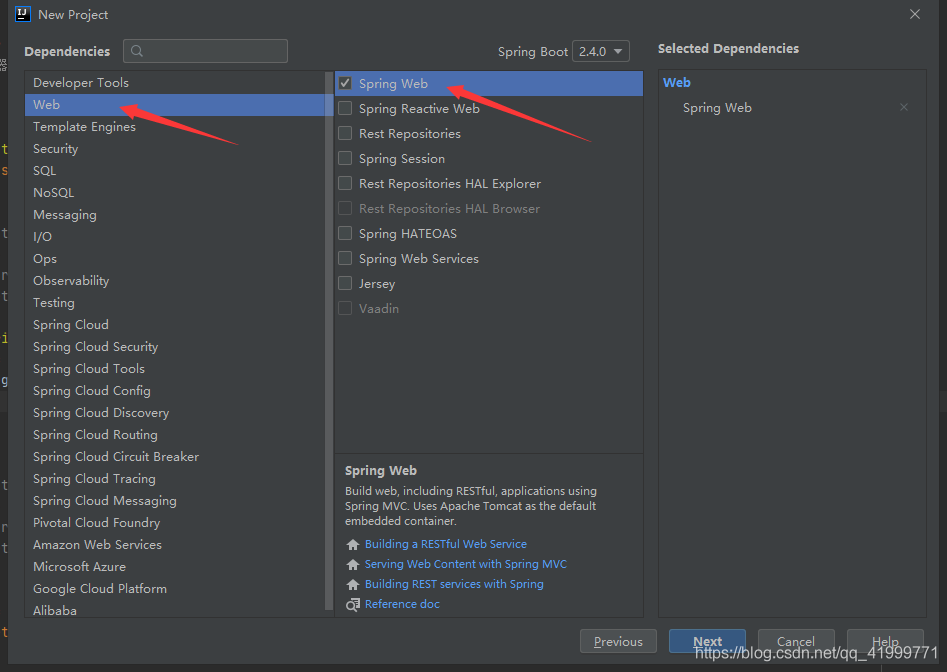Select the SQL category

(x=175, y=171)
